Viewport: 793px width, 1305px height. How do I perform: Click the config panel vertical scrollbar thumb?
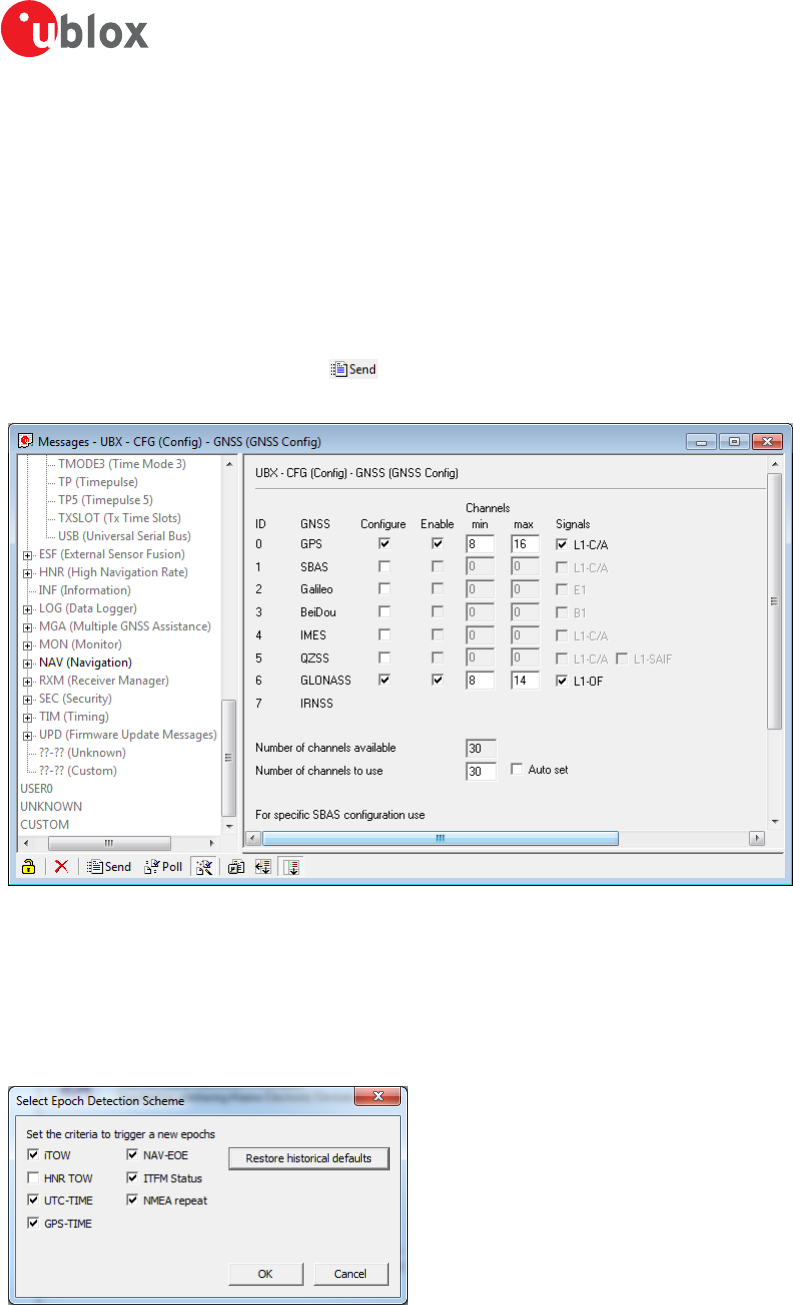(774, 600)
